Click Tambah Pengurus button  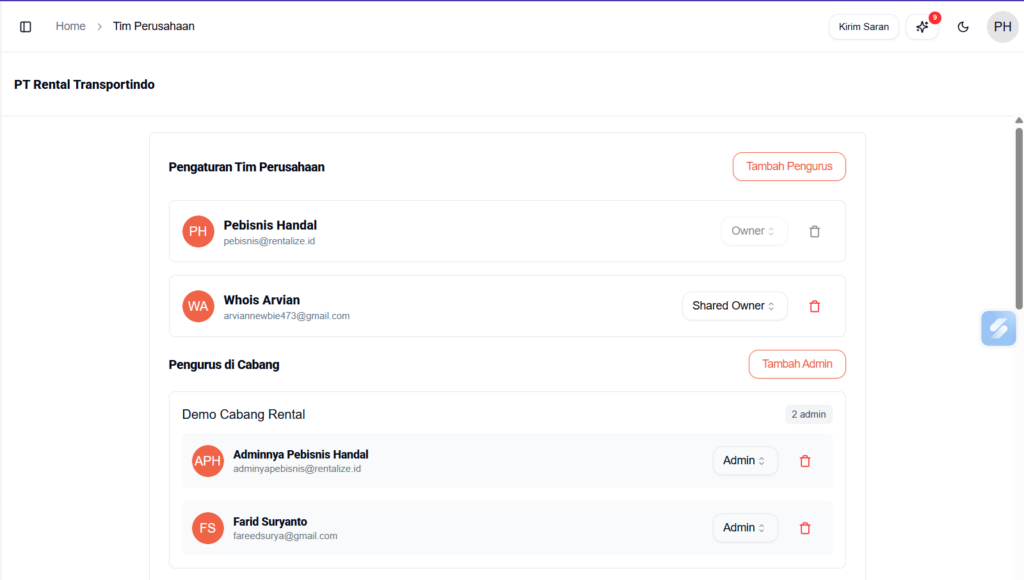coord(789,167)
